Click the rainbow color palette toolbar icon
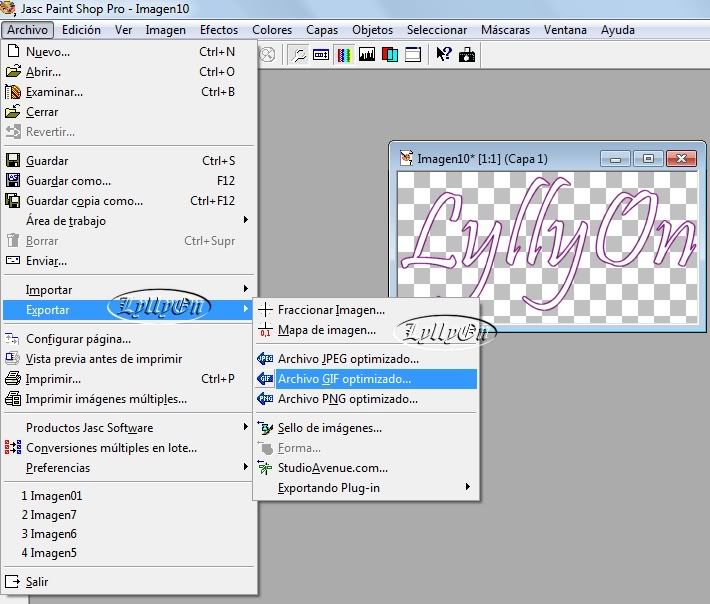 344,55
